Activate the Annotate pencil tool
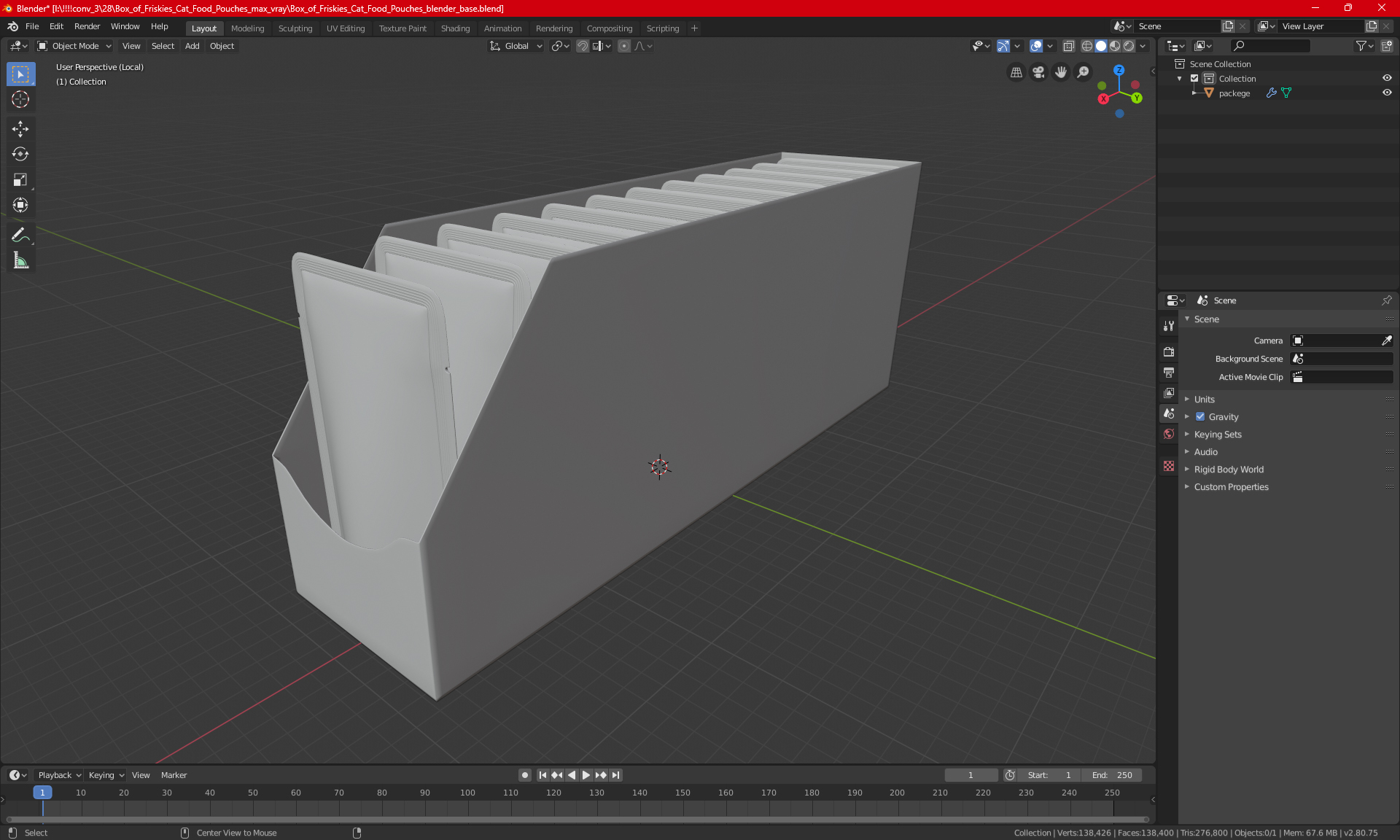 click(x=20, y=235)
